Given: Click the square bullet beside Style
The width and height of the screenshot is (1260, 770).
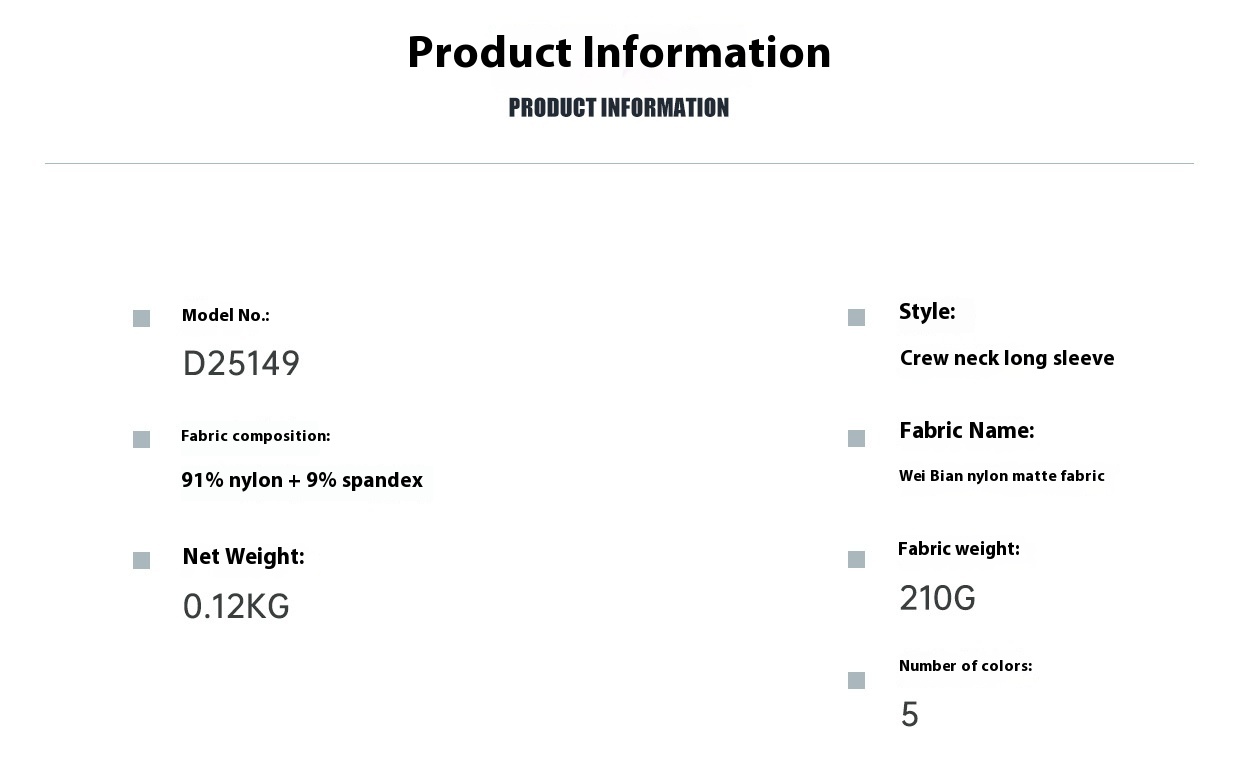Looking at the screenshot, I should [x=856, y=318].
